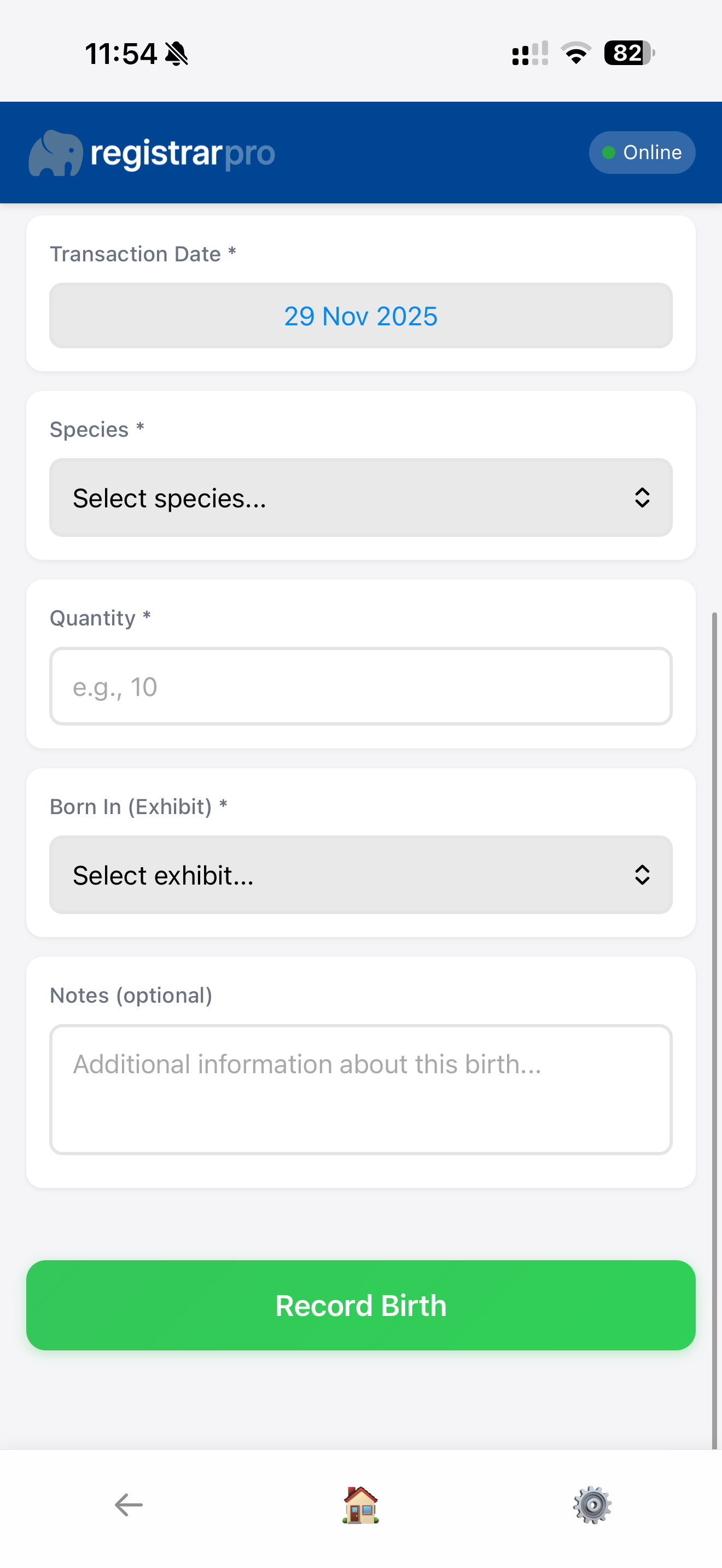Tap the green online status dot
Screen dimensions: 722x1568
coord(608,153)
